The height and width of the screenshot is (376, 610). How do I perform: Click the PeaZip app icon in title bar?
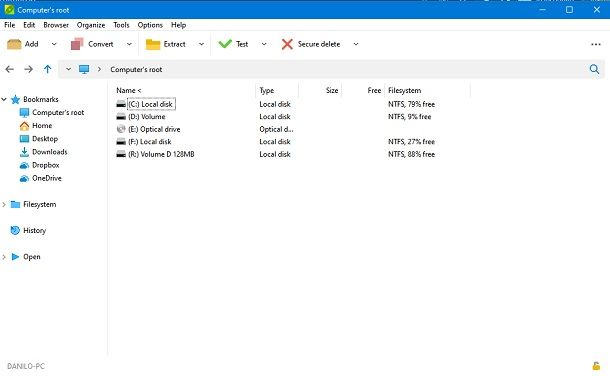tap(9, 10)
